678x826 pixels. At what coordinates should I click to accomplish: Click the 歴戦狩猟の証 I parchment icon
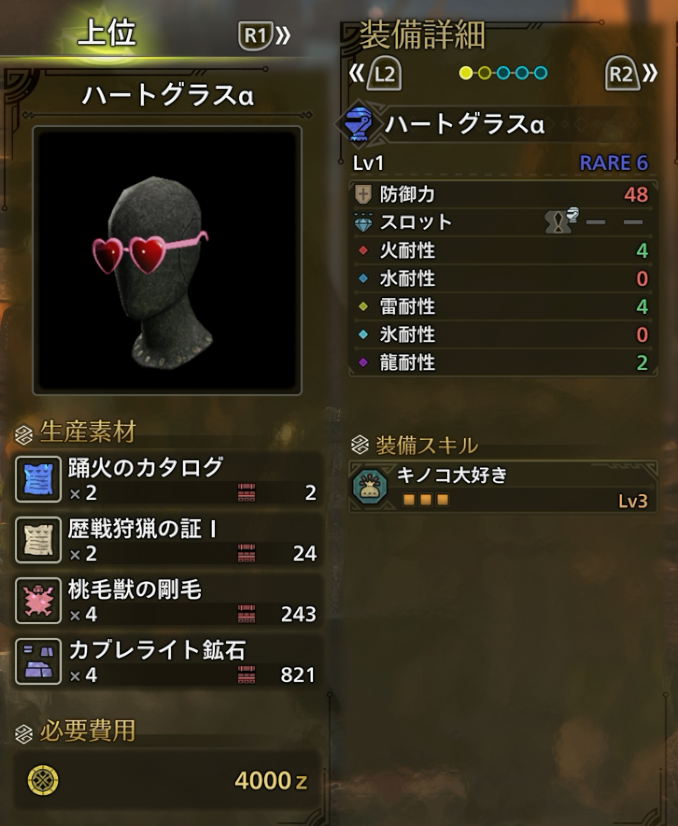(38, 540)
